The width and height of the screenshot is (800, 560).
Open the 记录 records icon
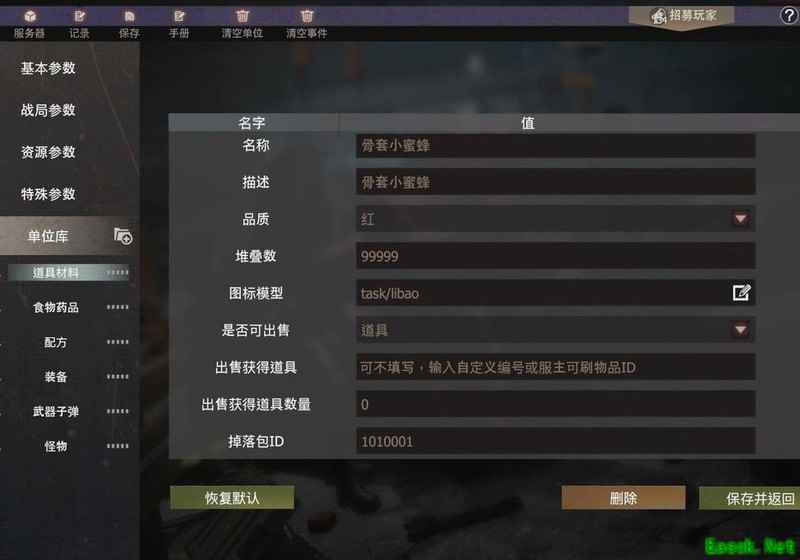coord(80,16)
